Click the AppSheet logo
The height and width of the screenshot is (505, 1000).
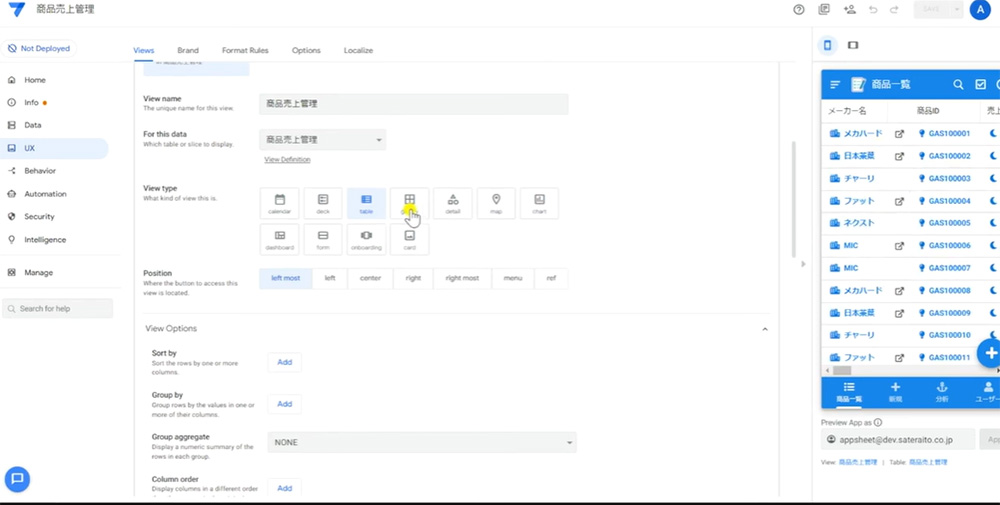click(x=17, y=10)
